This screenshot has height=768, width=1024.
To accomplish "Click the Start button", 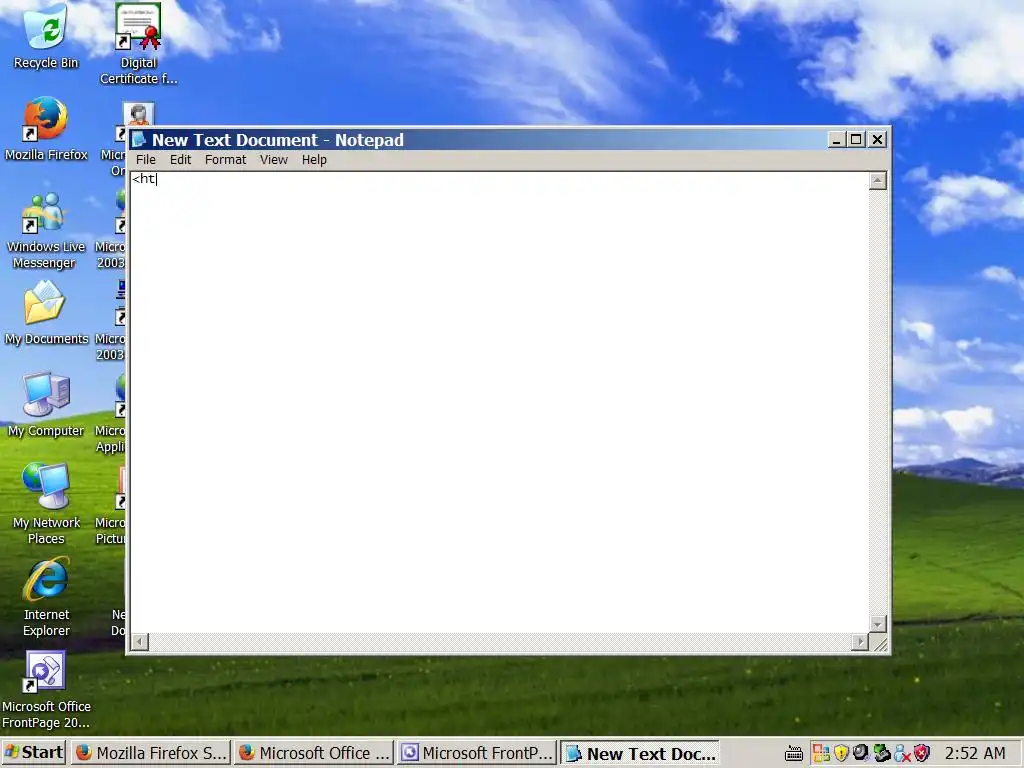I will pos(34,753).
